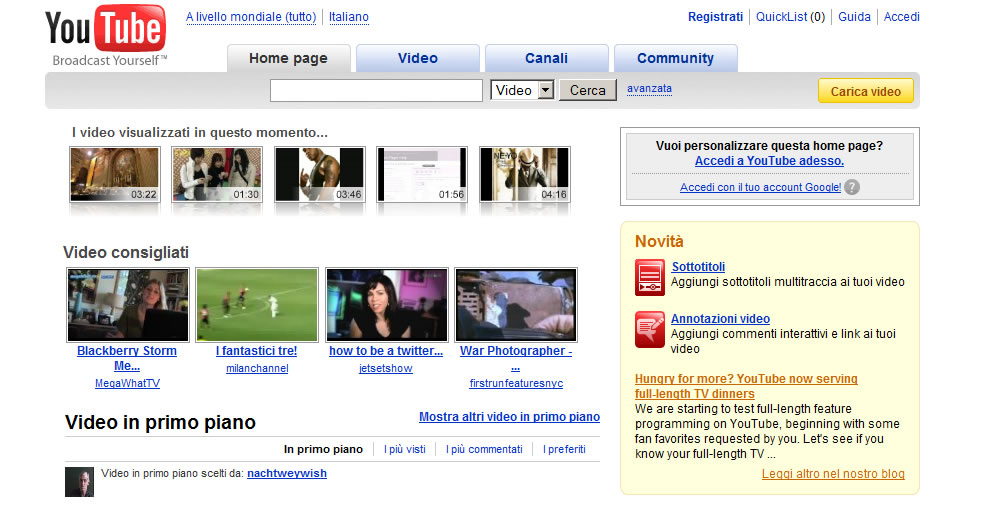Click the I fantastici tre! title link
Viewport: 992px width, 511px height.
256,351
